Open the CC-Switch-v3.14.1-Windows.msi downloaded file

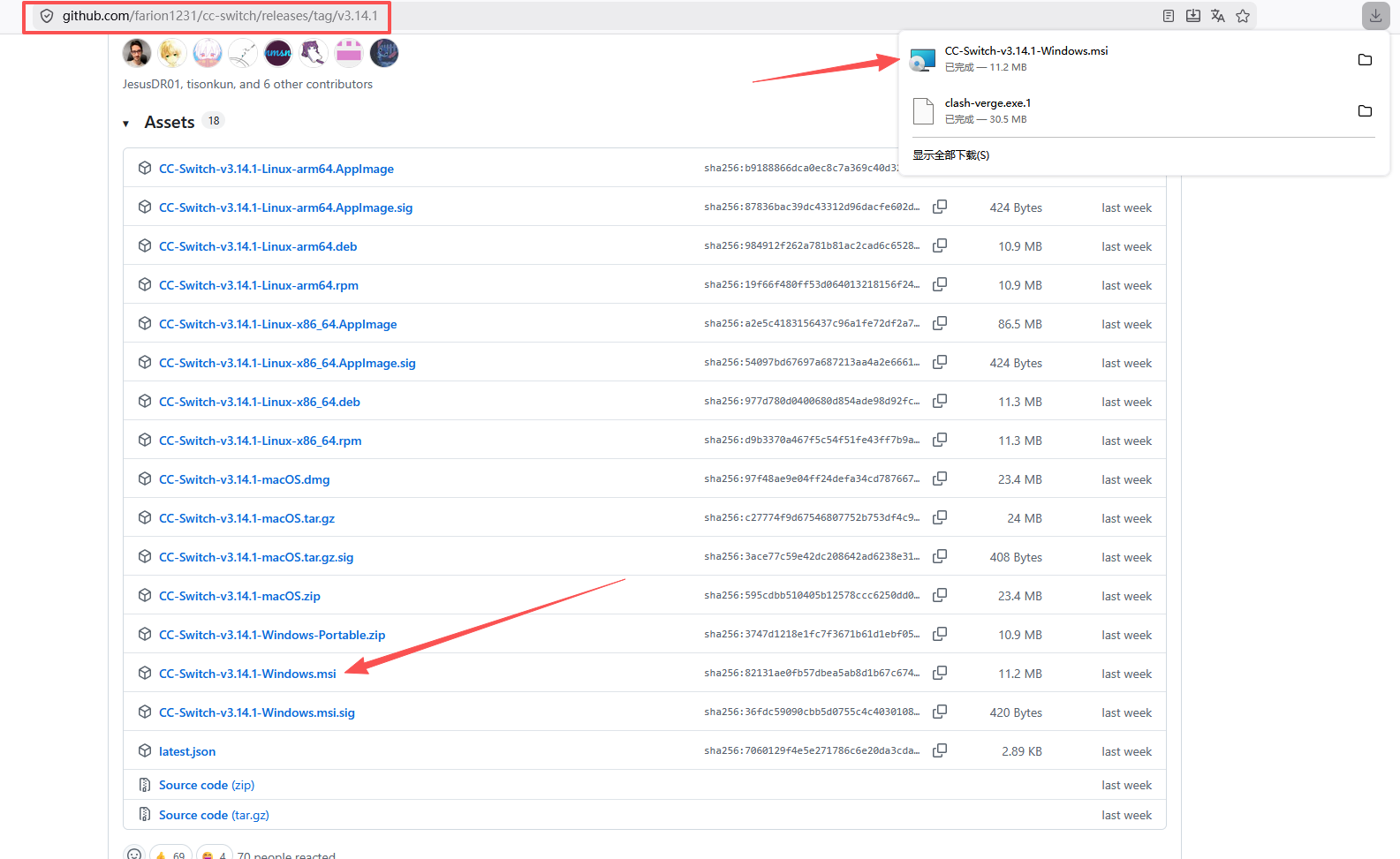(1026, 58)
